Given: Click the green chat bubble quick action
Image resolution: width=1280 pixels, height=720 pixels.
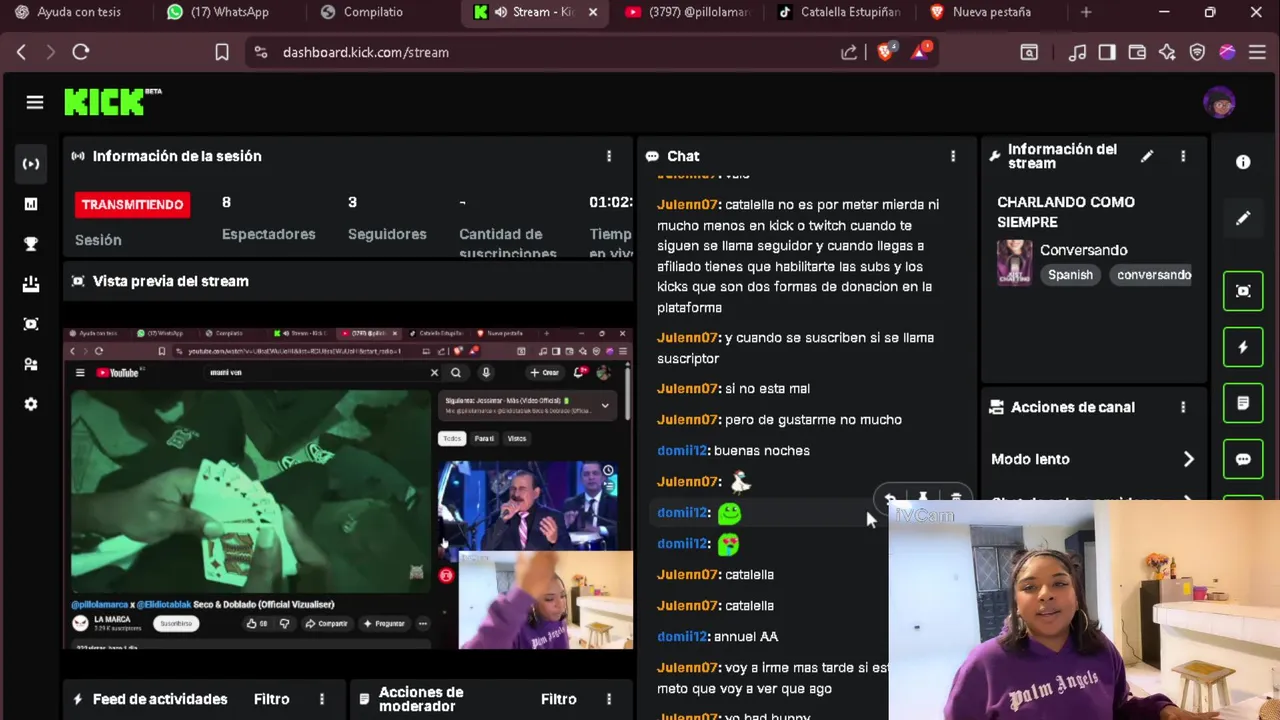Looking at the screenshot, I should [x=1243, y=459].
